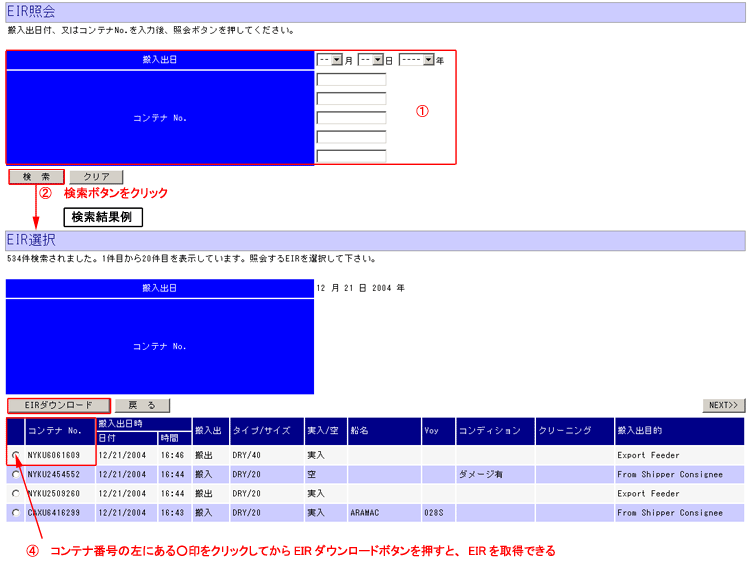Click the 搬入出目的 column header
This screenshot has height=574, width=750.
point(678,431)
